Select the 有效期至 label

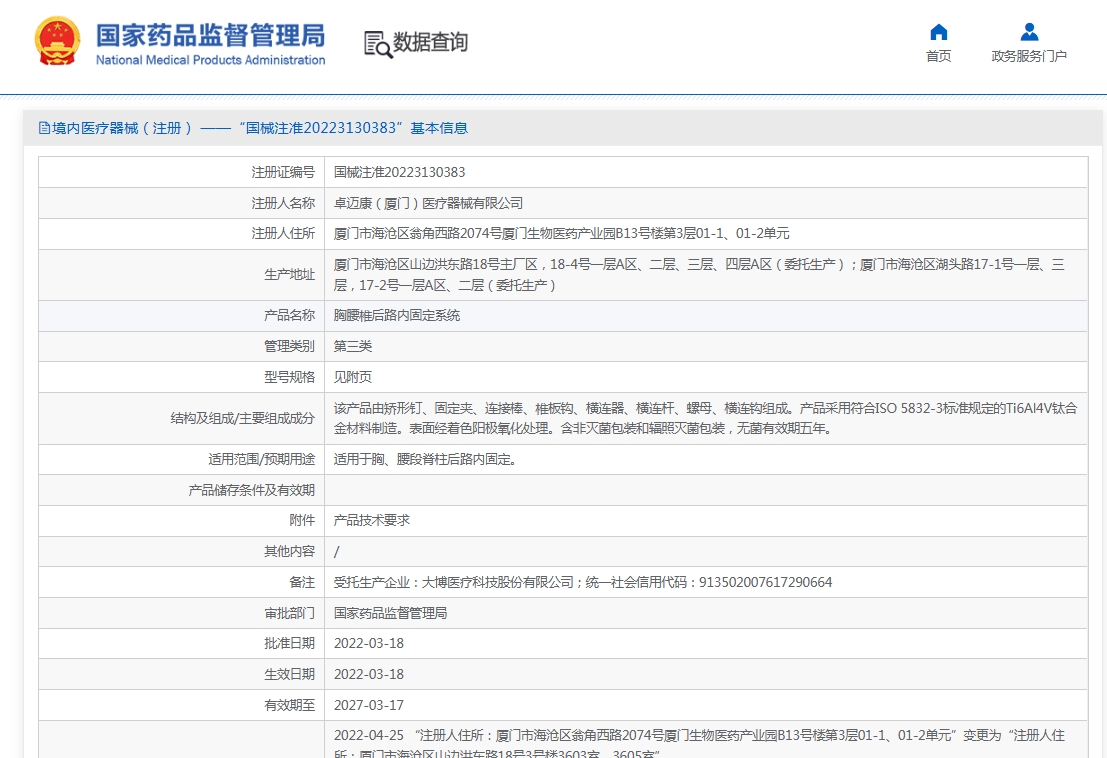pos(289,705)
